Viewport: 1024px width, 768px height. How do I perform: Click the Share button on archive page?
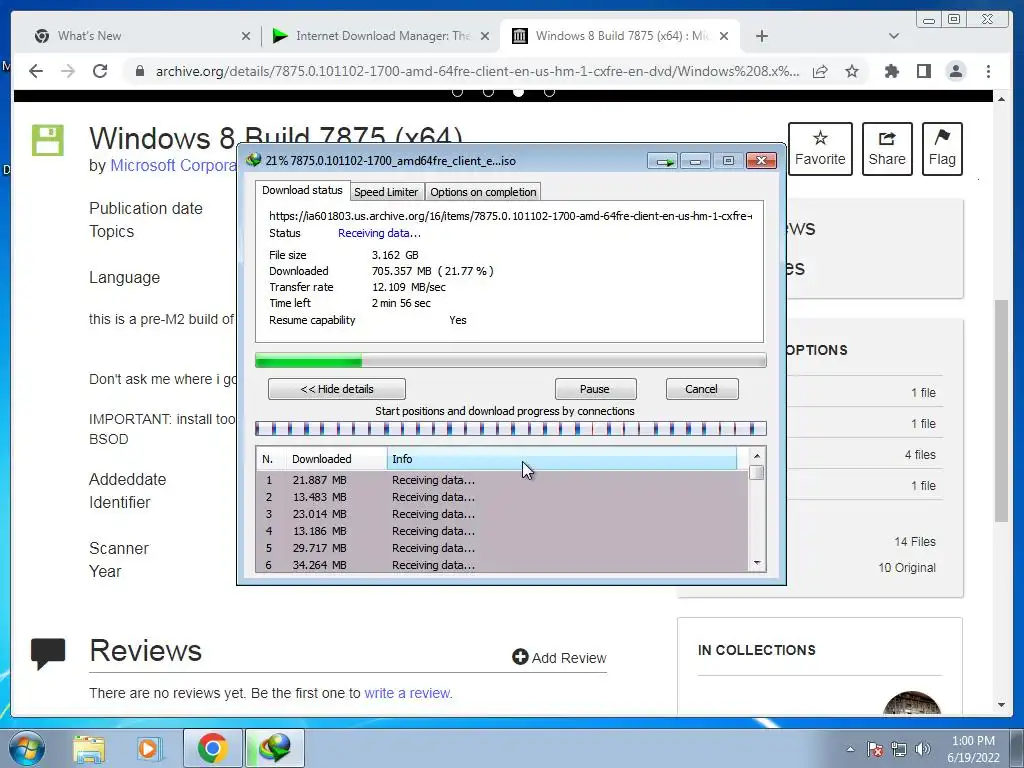pyautogui.click(x=887, y=149)
